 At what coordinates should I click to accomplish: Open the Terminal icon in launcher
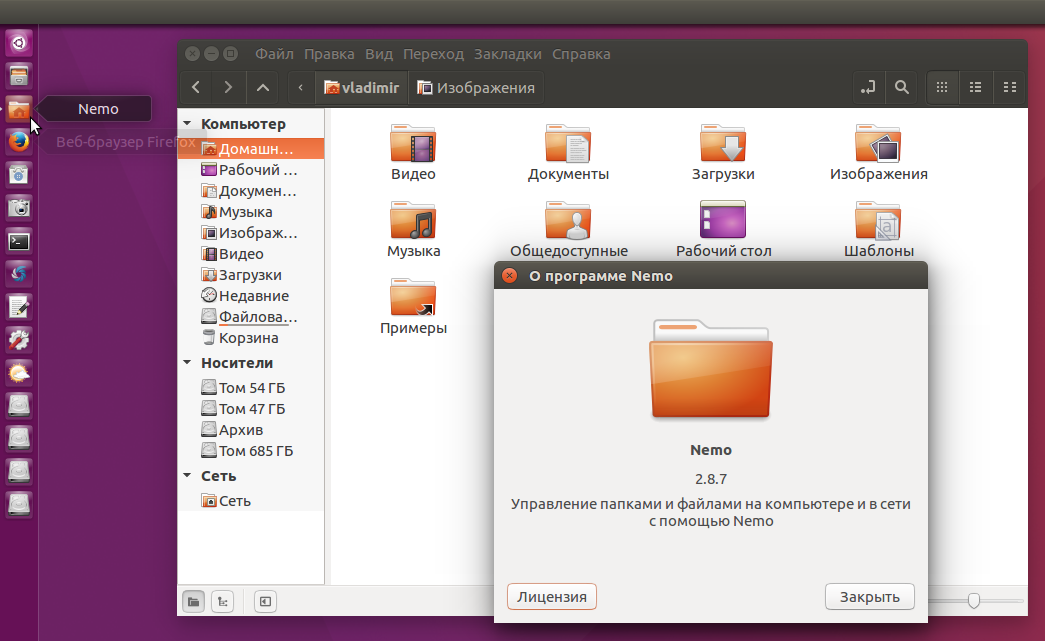(x=19, y=241)
